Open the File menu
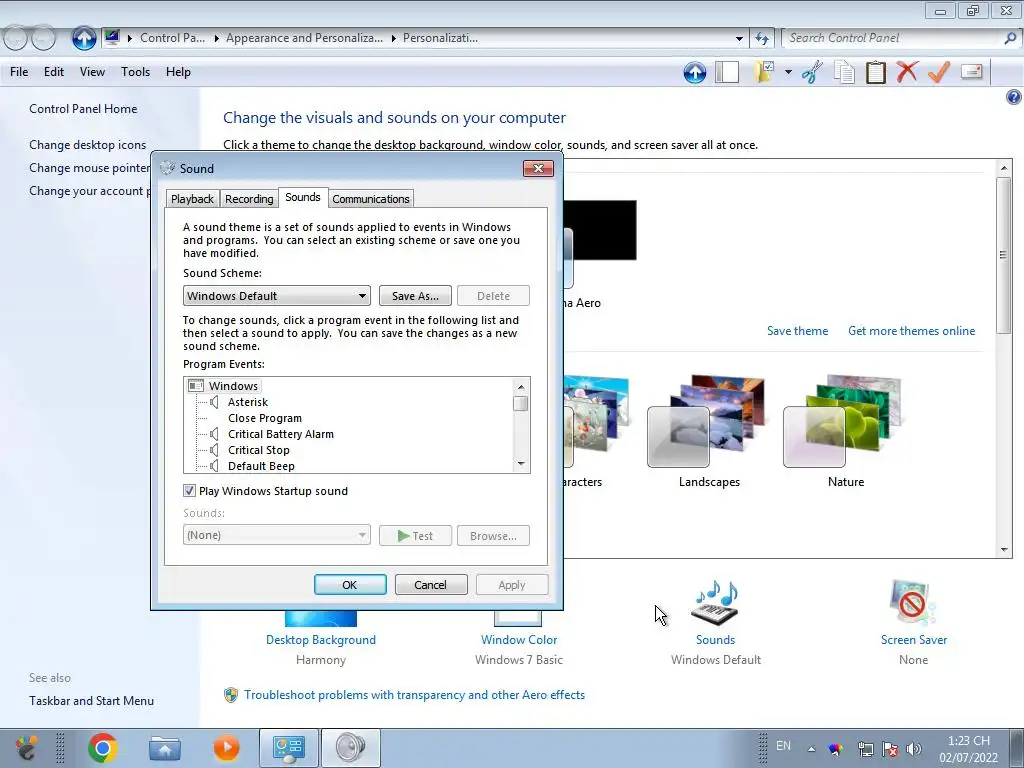 click(19, 72)
